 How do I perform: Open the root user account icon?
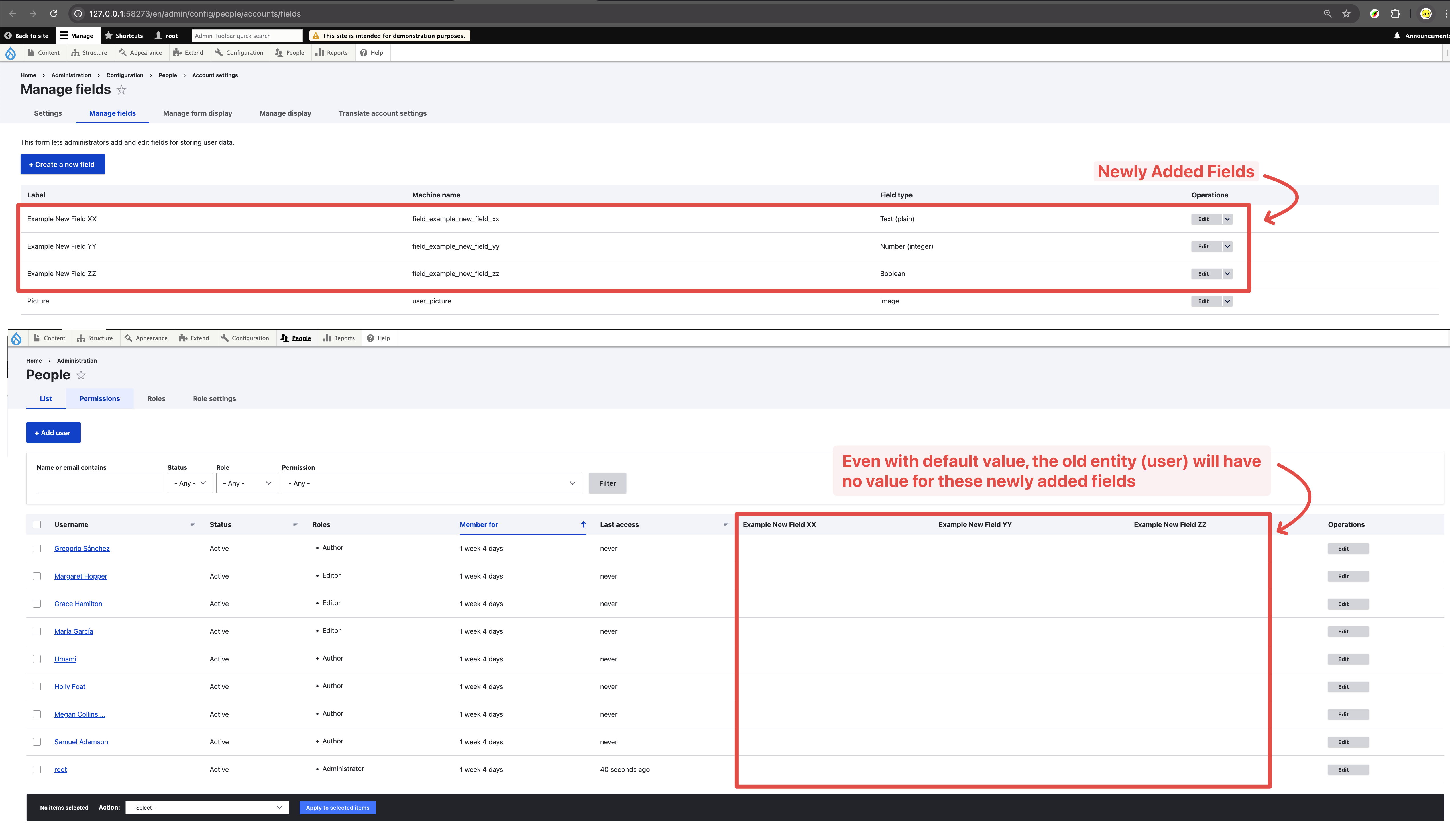158,36
